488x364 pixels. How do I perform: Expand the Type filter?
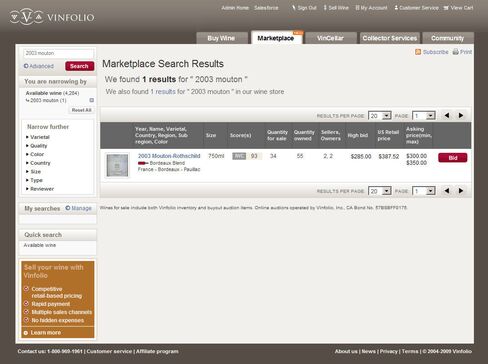point(36,180)
